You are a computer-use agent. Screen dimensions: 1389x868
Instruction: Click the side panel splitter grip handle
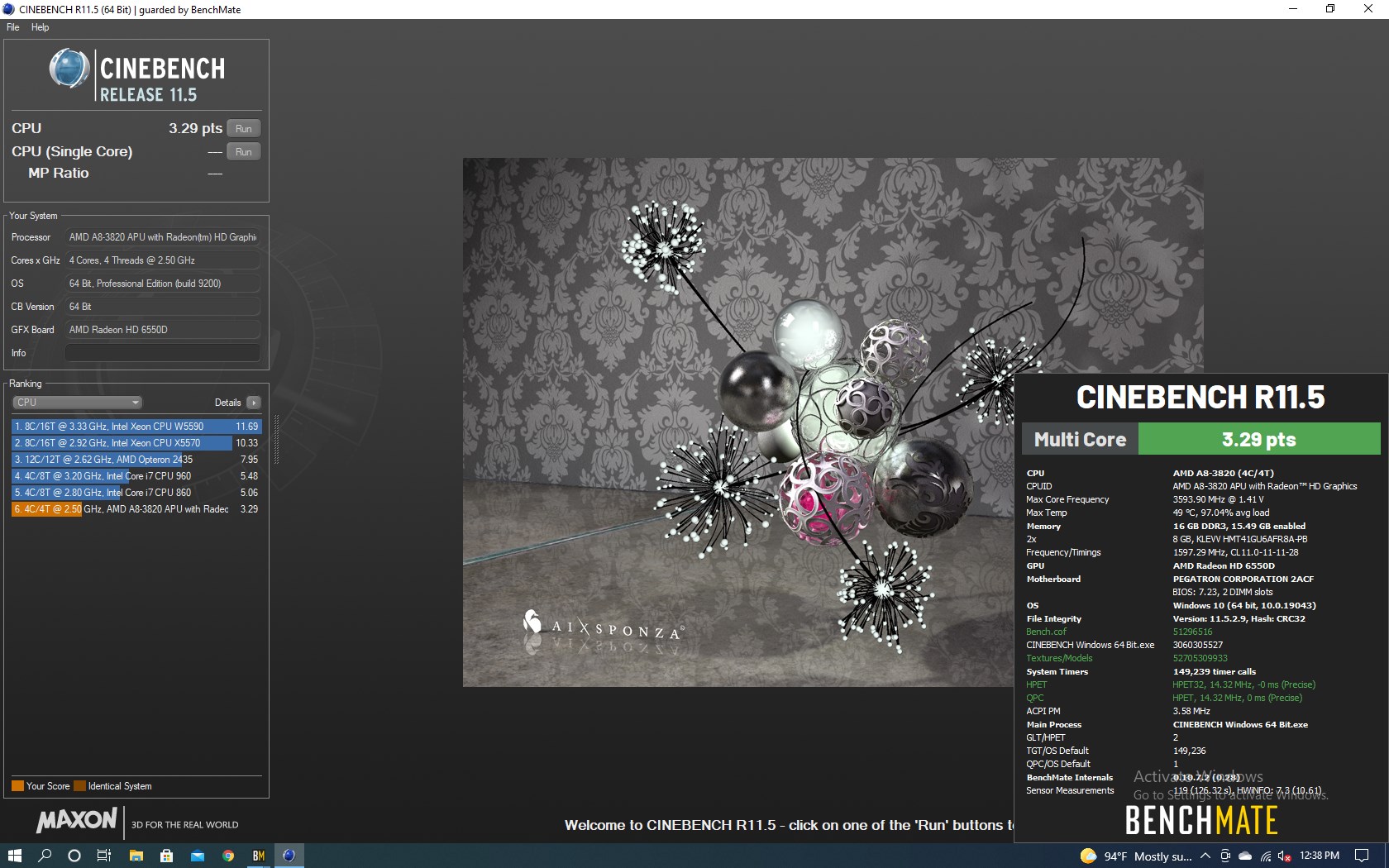click(276, 439)
